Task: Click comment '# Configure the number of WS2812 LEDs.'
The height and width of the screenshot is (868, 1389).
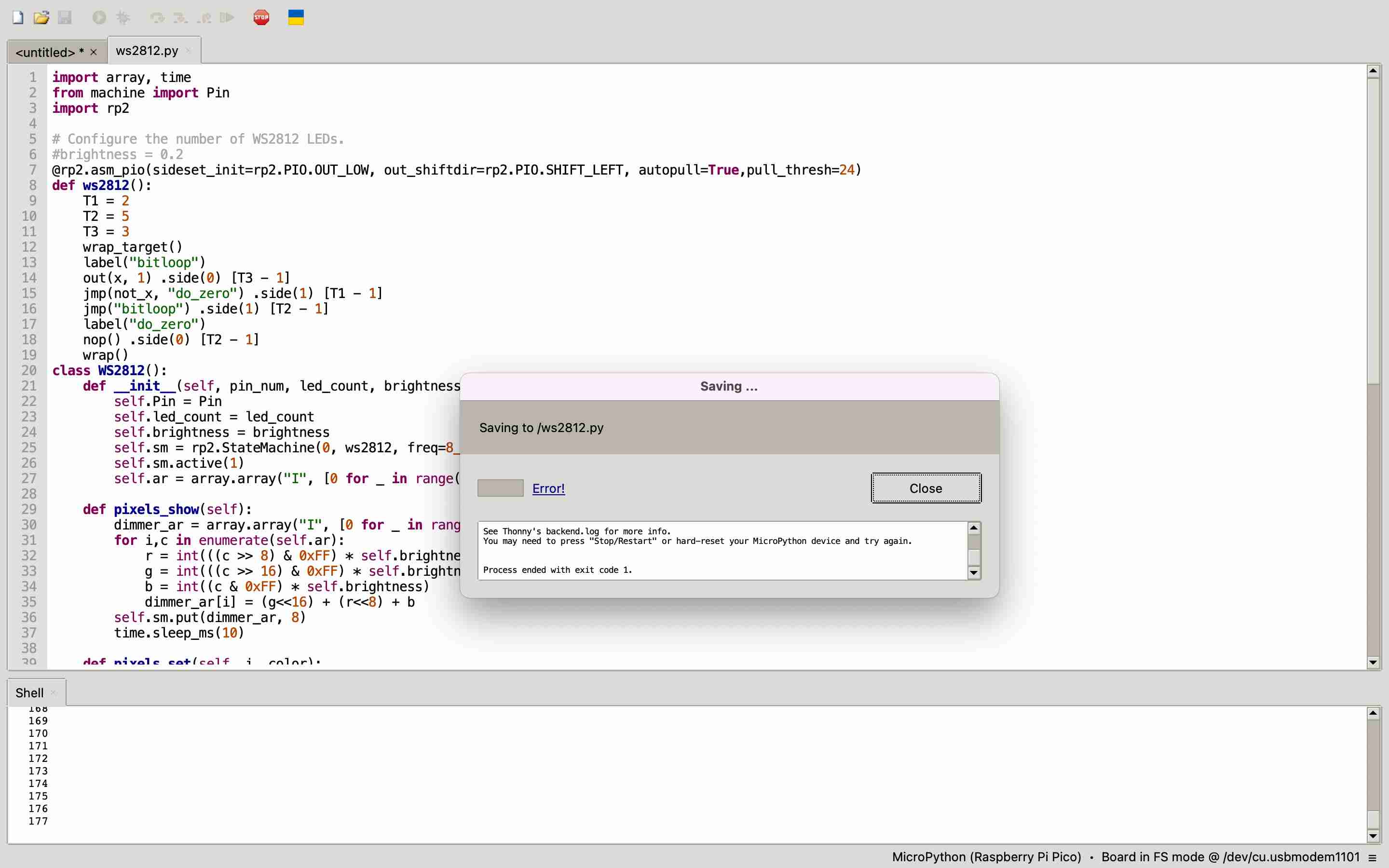Action: point(198,139)
